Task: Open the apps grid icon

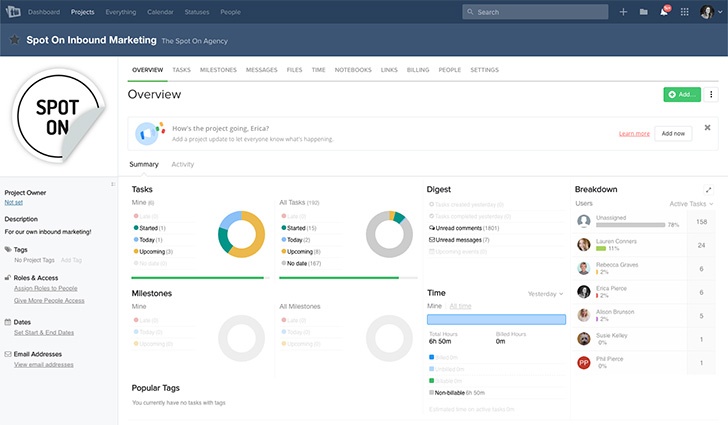Action: [684, 12]
